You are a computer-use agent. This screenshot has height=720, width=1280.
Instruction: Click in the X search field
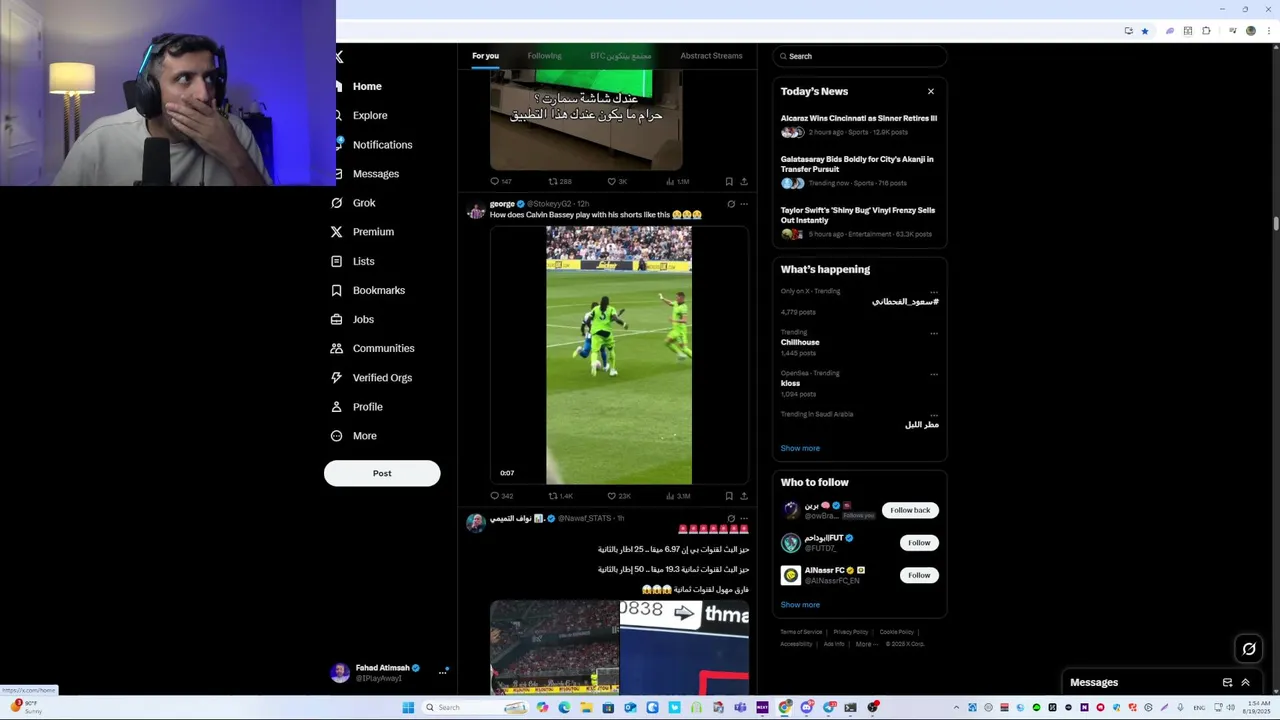(860, 56)
